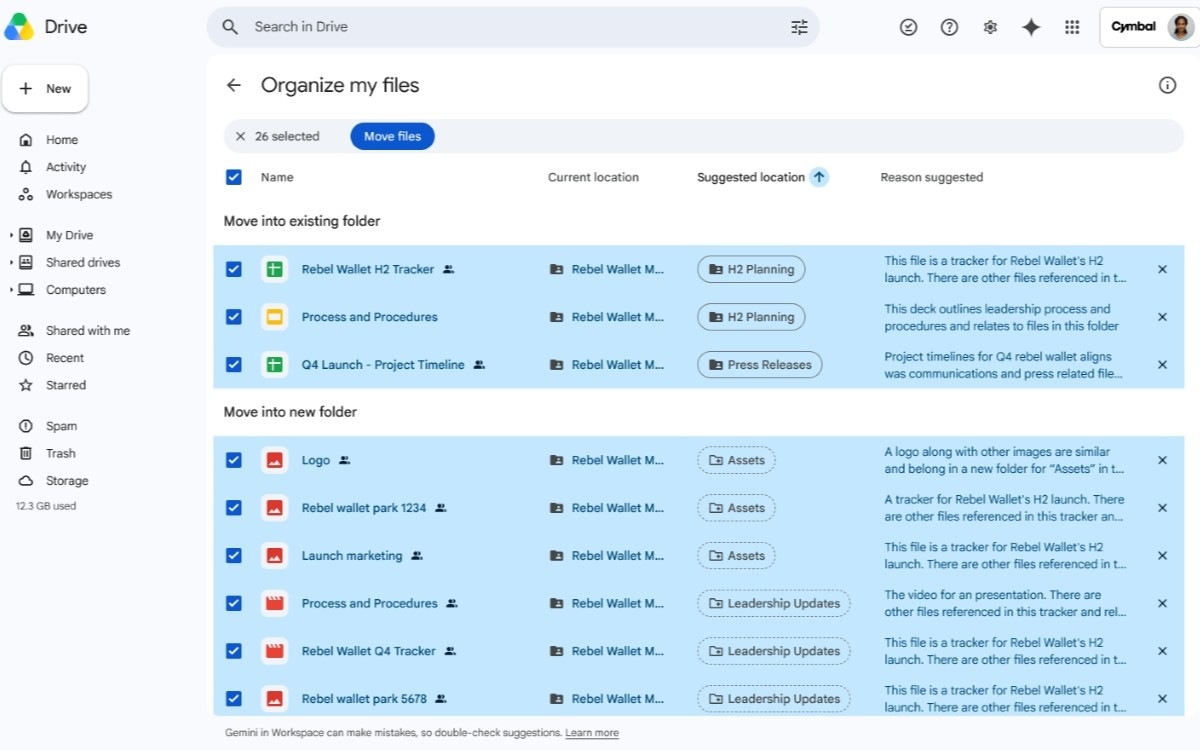This screenshot has width=1200, height=750.
Task: Open the search filter options icon
Action: (x=799, y=27)
